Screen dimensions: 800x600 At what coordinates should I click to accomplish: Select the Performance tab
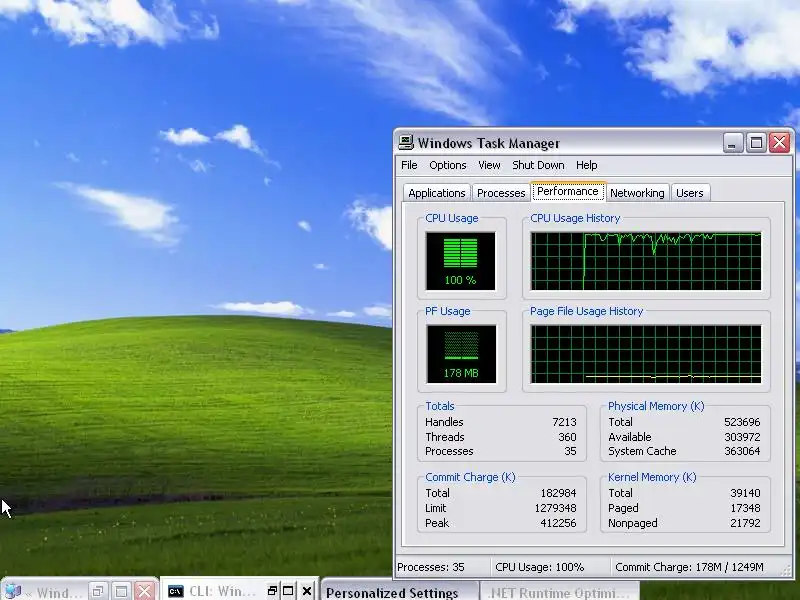[567, 191]
